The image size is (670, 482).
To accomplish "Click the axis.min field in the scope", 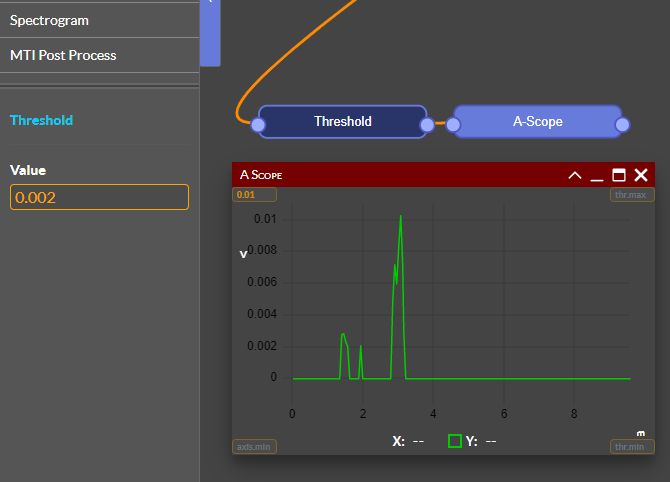I will click(x=254, y=447).
